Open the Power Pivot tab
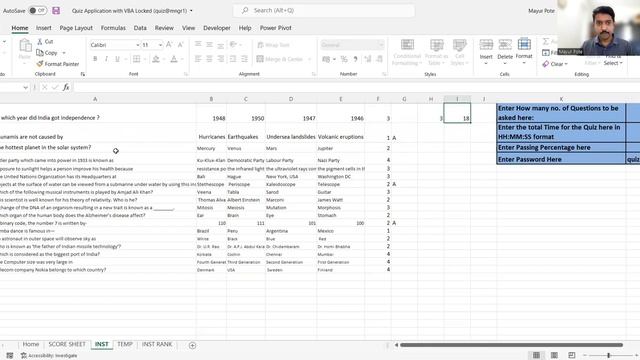The height and width of the screenshot is (360, 640). point(276,28)
